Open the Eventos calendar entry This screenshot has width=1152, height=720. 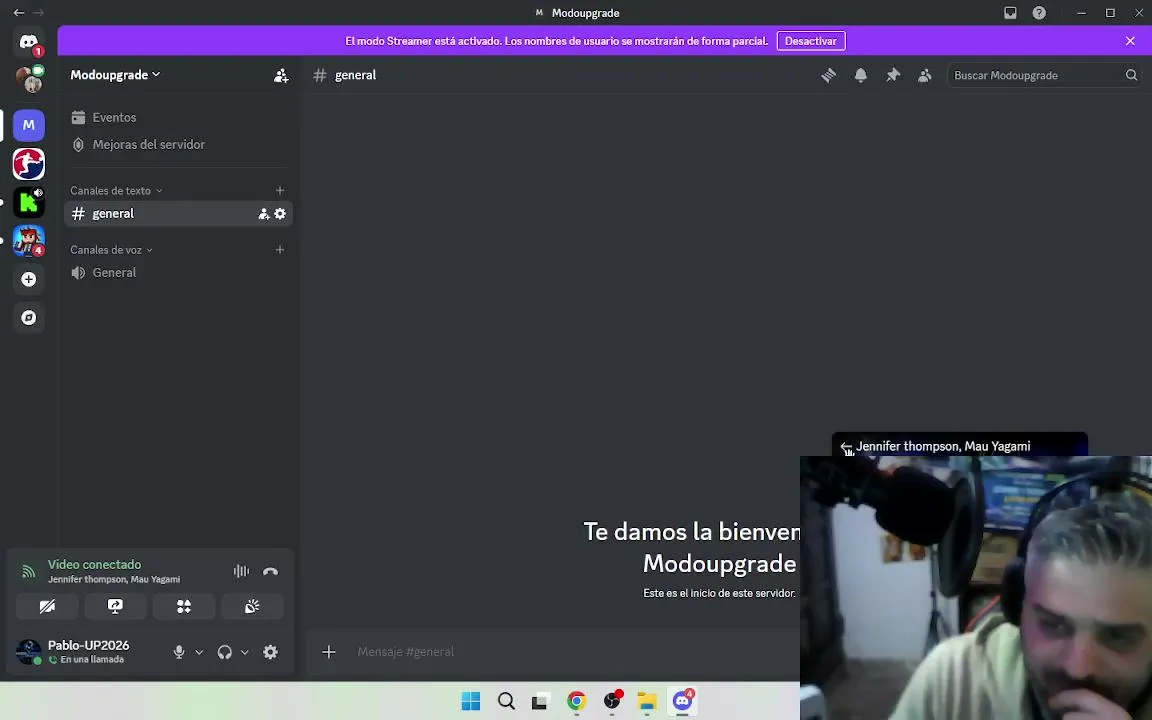[178, 118]
